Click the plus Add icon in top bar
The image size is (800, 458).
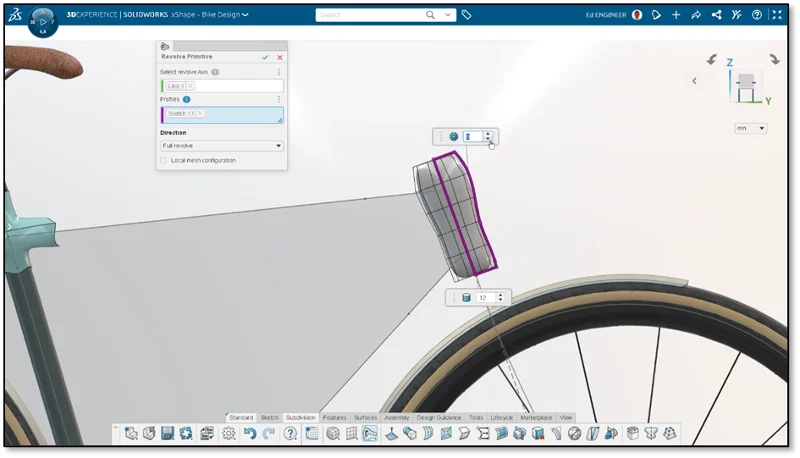coord(676,15)
